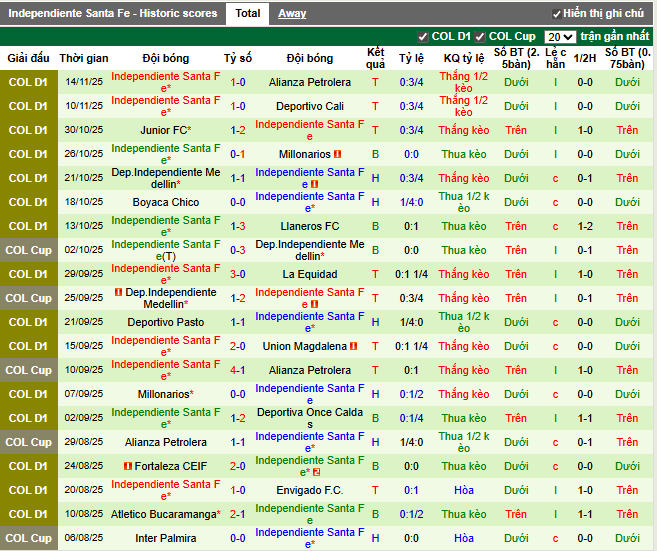This screenshot has width=657, height=551.
Task: Select the Total tab
Action: pos(247,13)
